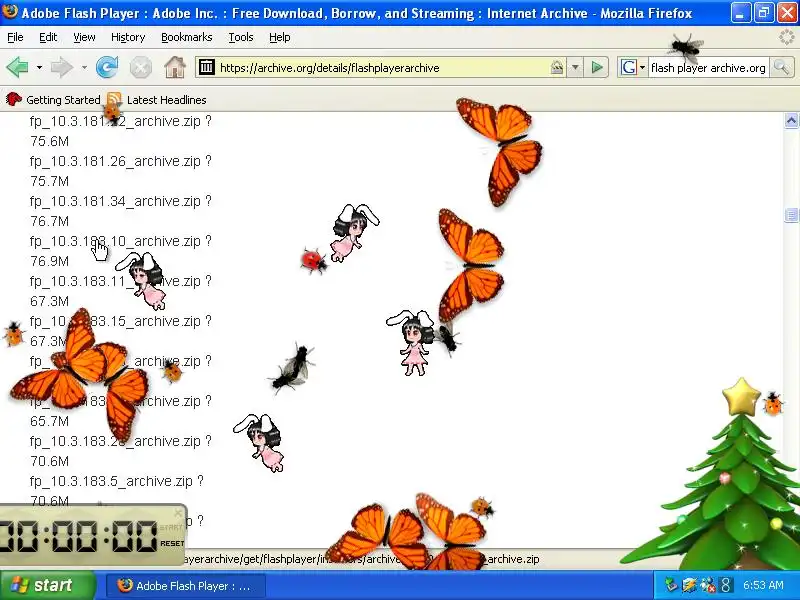Click the ? next to fp_10.3.181.34_archive.zip

(x=208, y=201)
